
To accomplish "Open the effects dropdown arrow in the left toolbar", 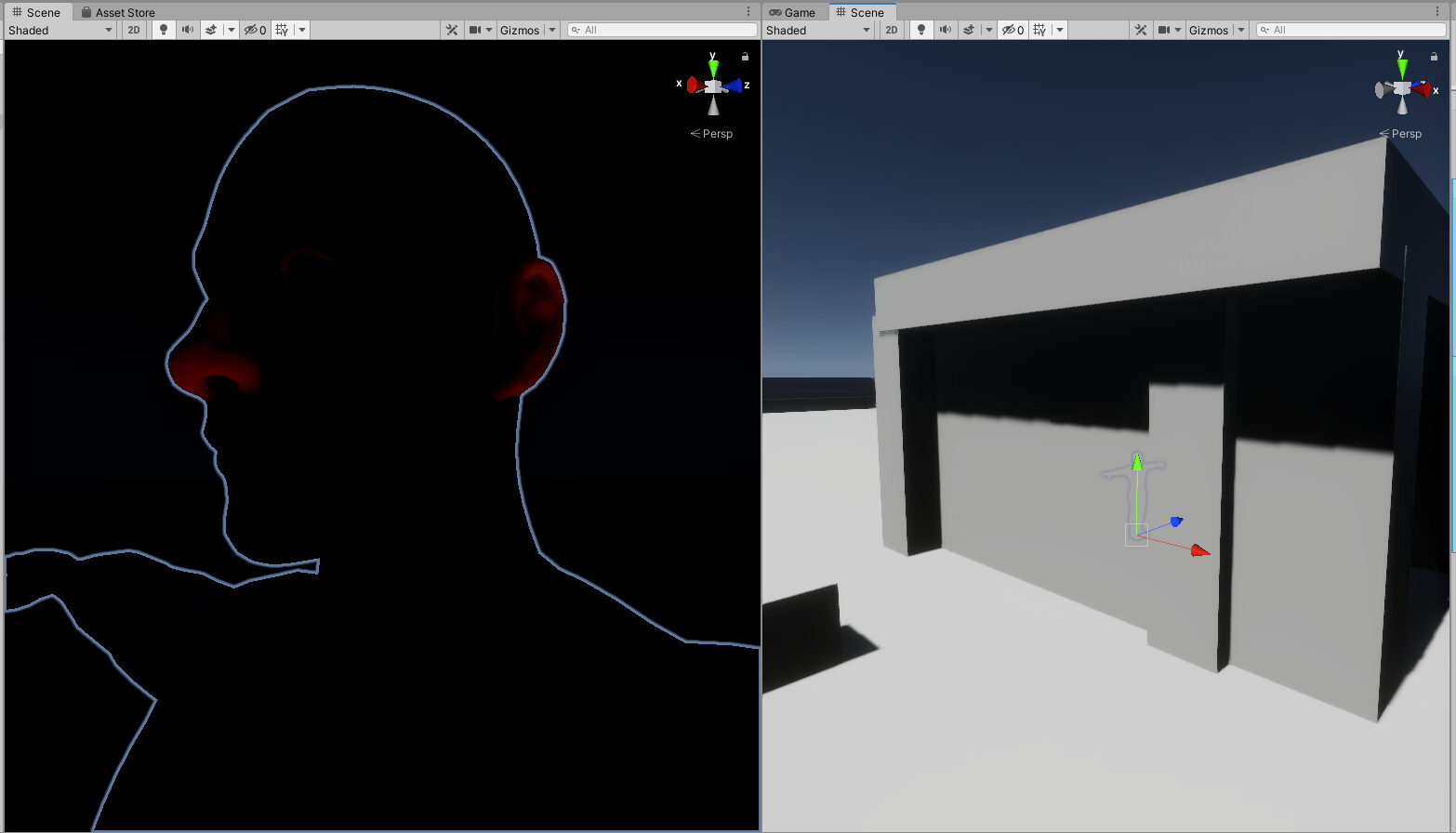I will tap(230, 29).
